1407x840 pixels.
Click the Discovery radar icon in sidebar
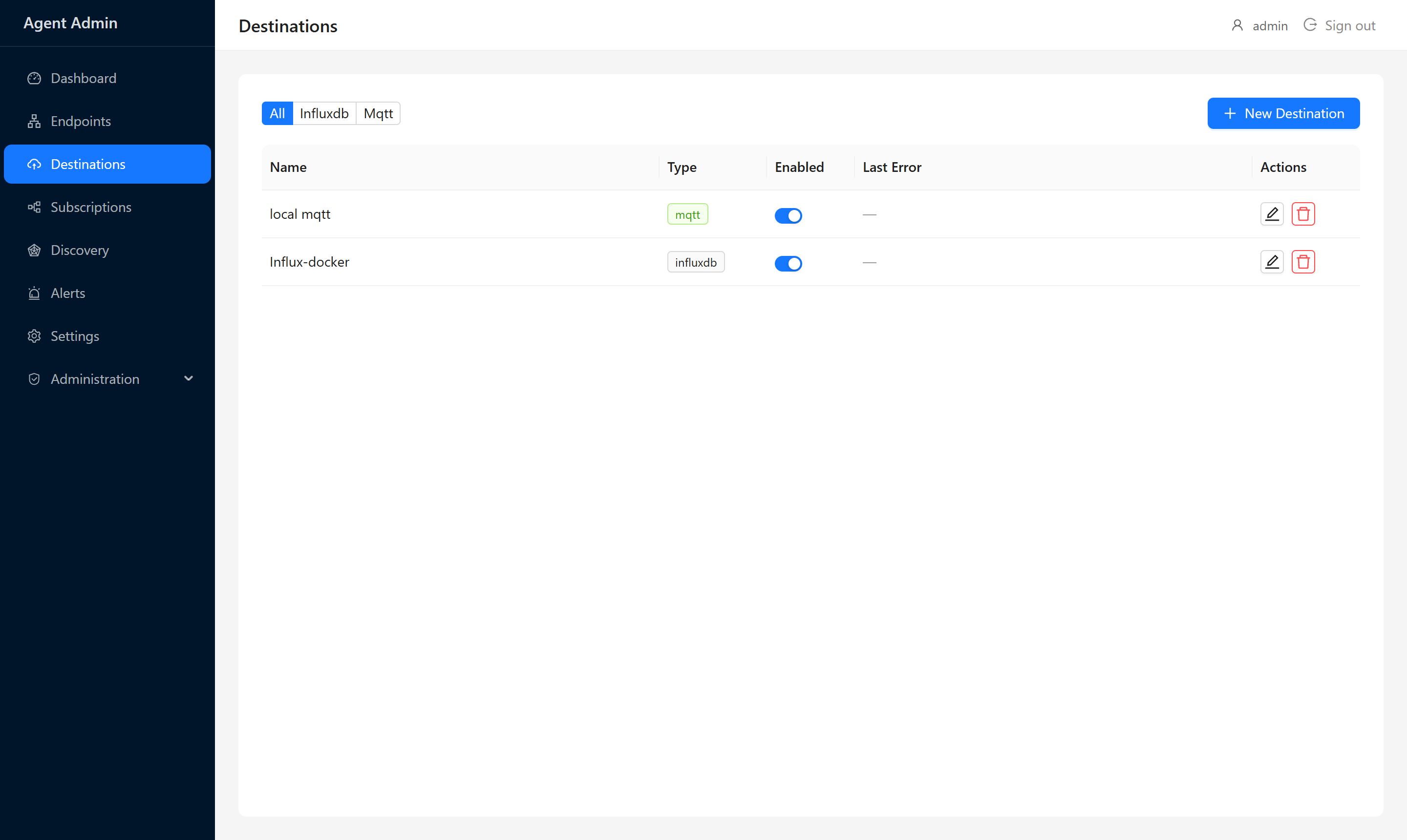click(34, 250)
